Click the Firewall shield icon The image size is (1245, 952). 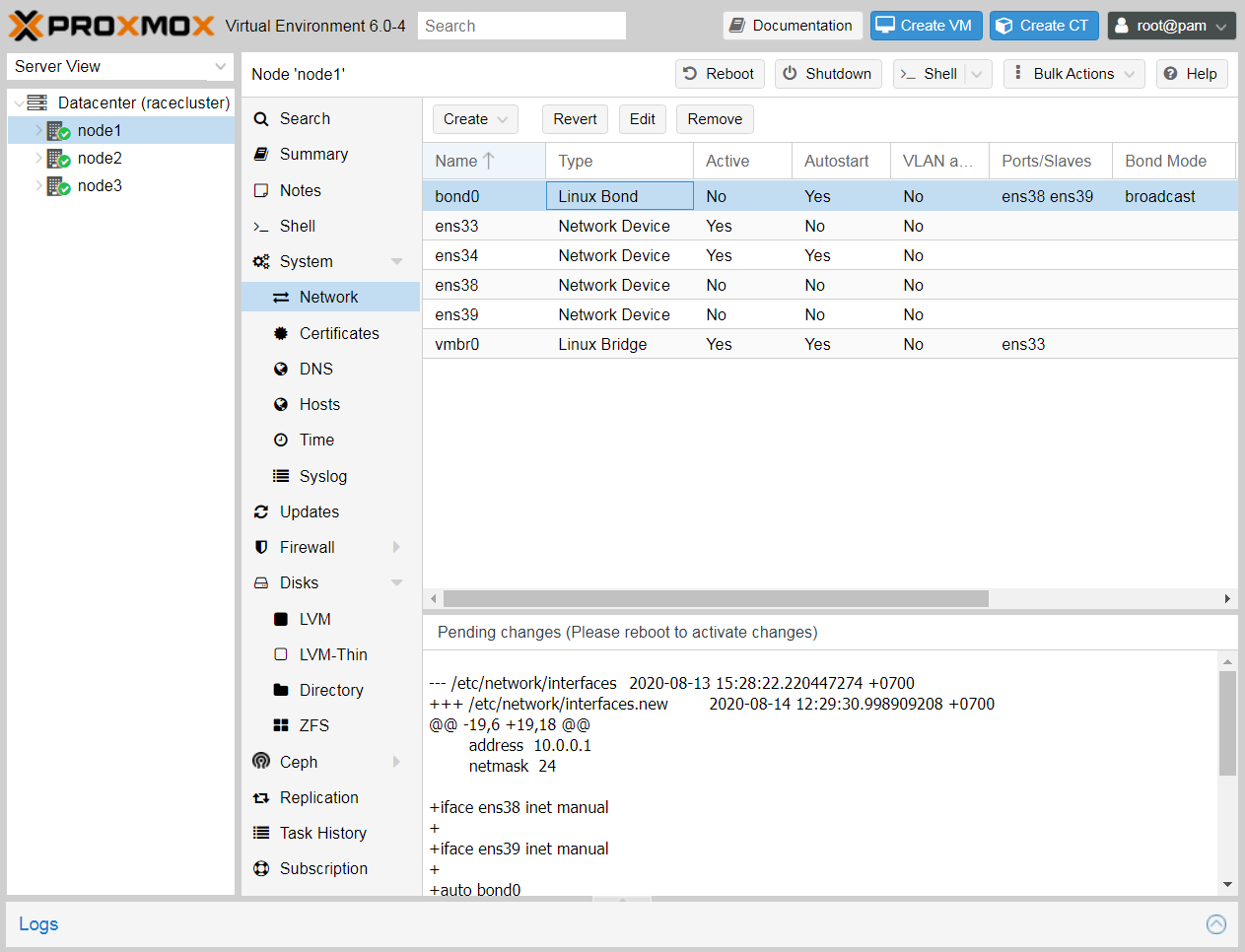pyautogui.click(x=261, y=547)
